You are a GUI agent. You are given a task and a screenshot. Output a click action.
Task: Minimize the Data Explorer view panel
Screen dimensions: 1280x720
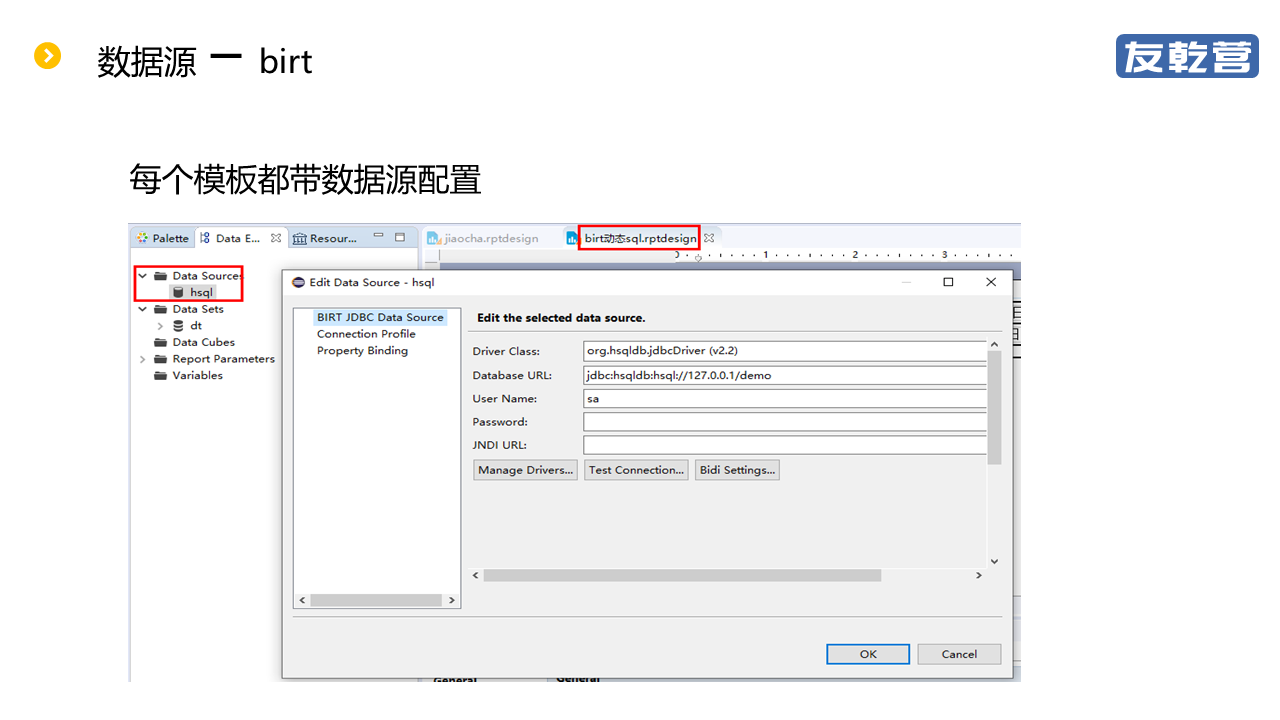click(x=378, y=237)
